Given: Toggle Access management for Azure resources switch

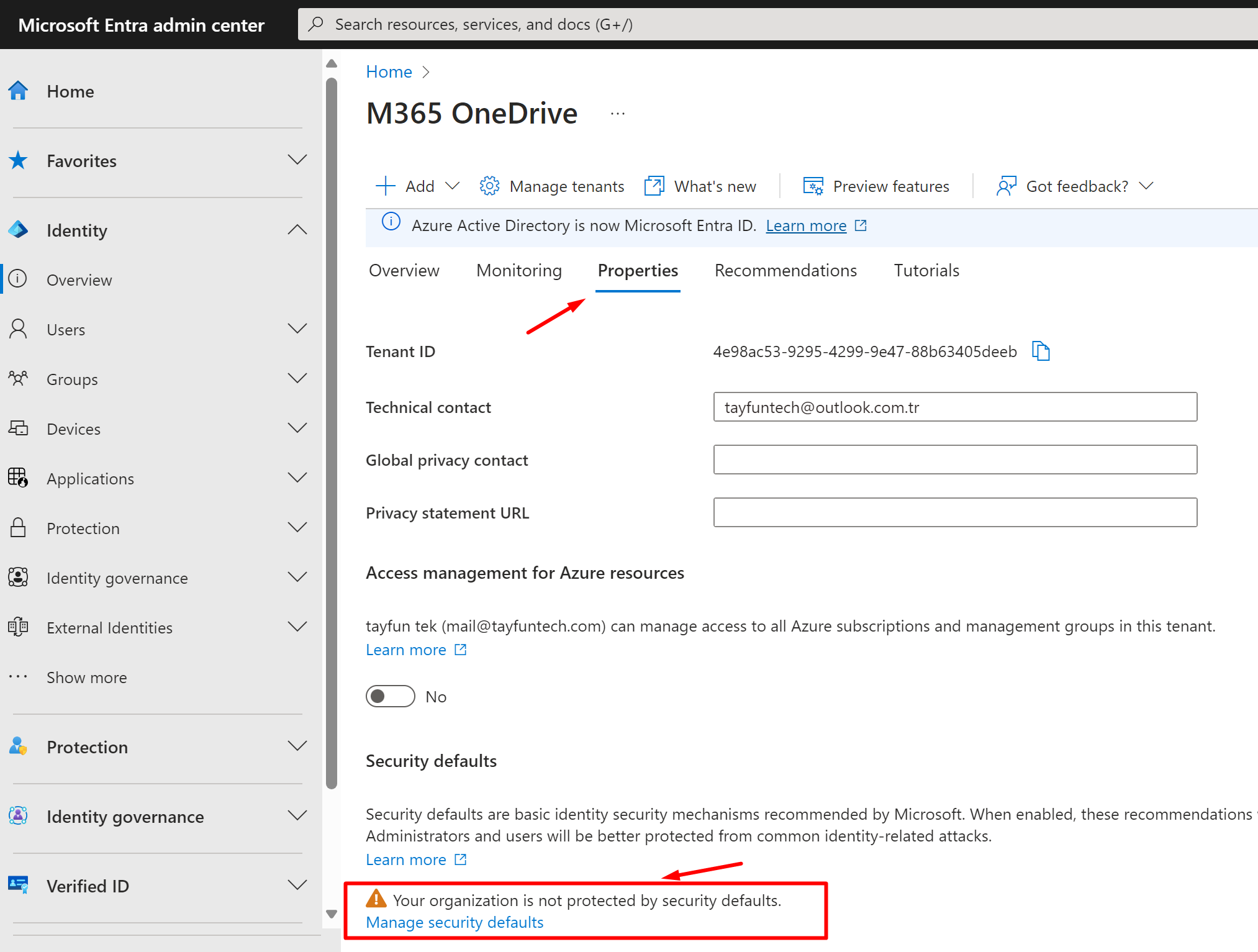Looking at the screenshot, I should pyautogui.click(x=390, y=696).
